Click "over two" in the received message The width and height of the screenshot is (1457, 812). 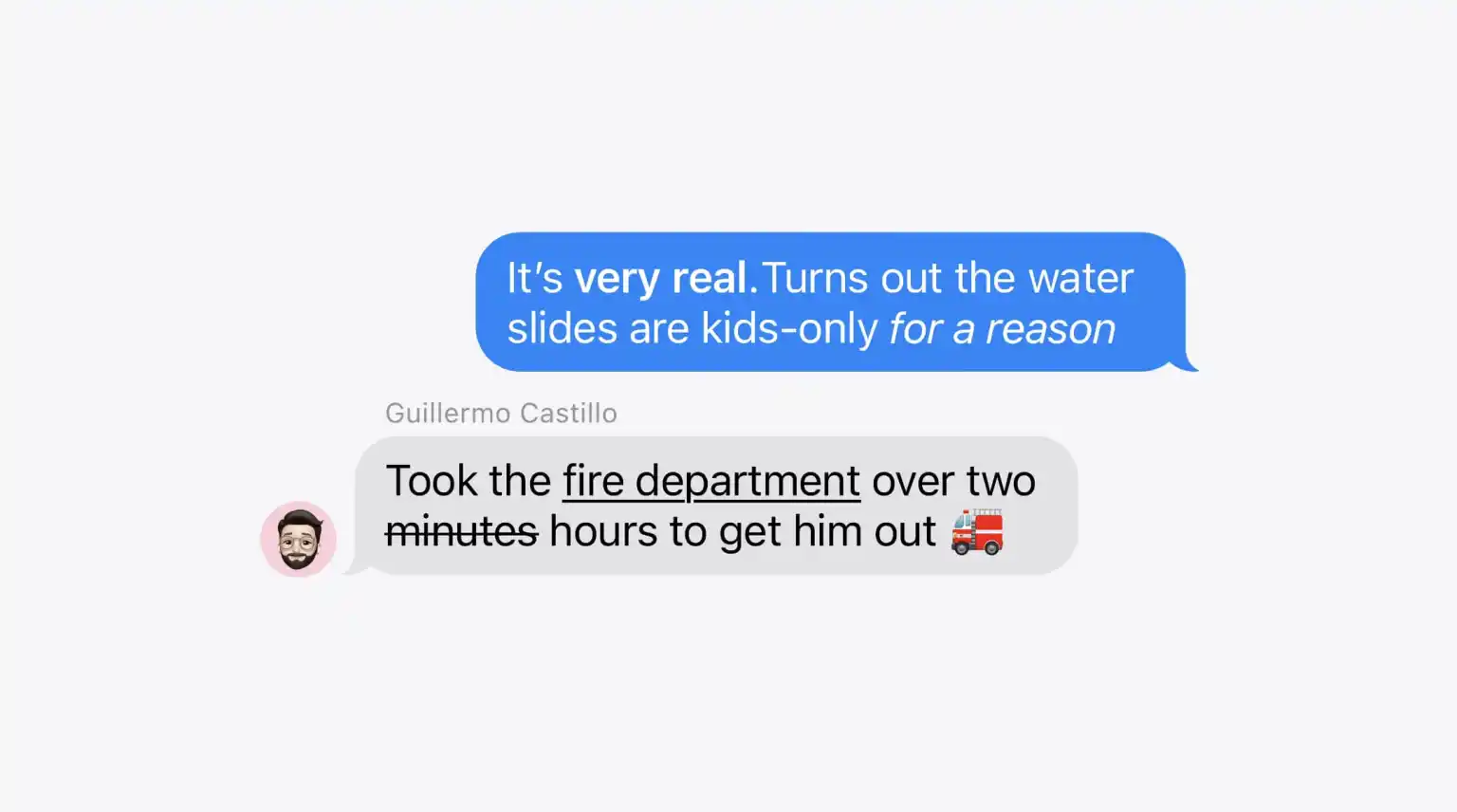click(x=953, y=481)
